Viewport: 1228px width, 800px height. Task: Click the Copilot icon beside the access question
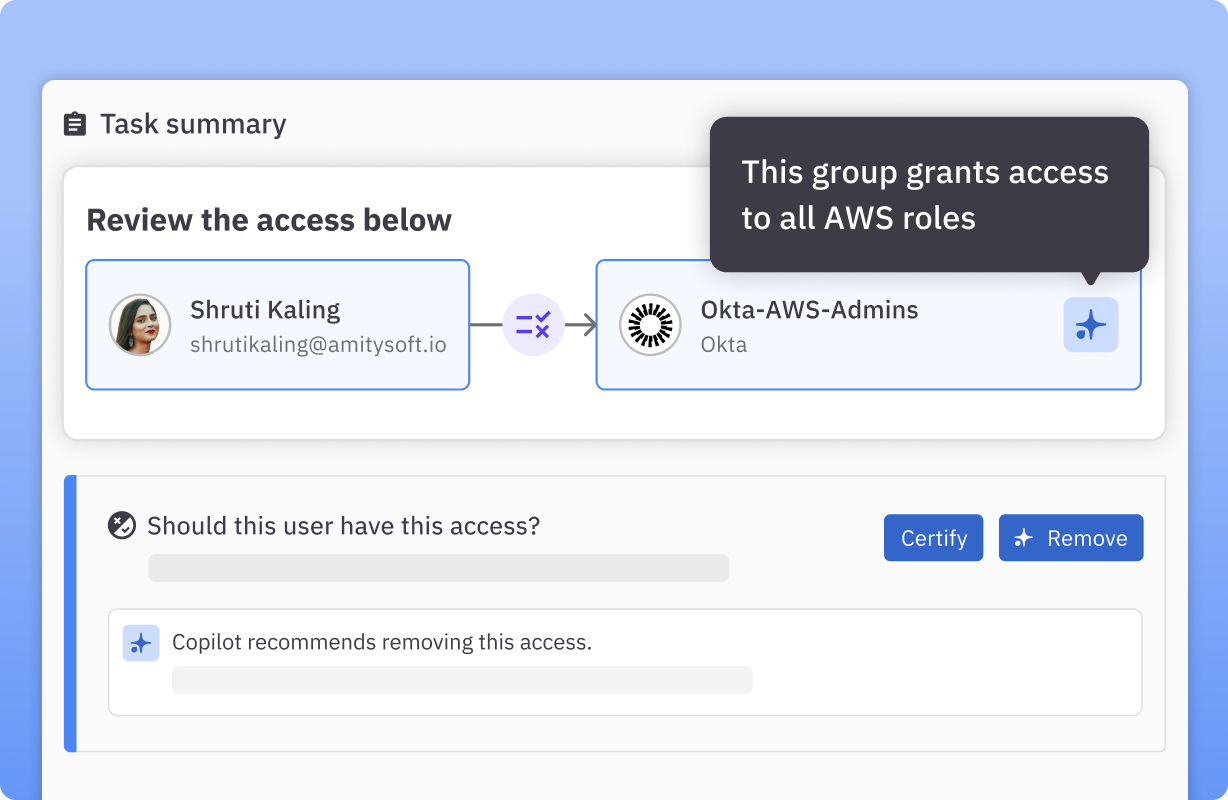[122, 524]
